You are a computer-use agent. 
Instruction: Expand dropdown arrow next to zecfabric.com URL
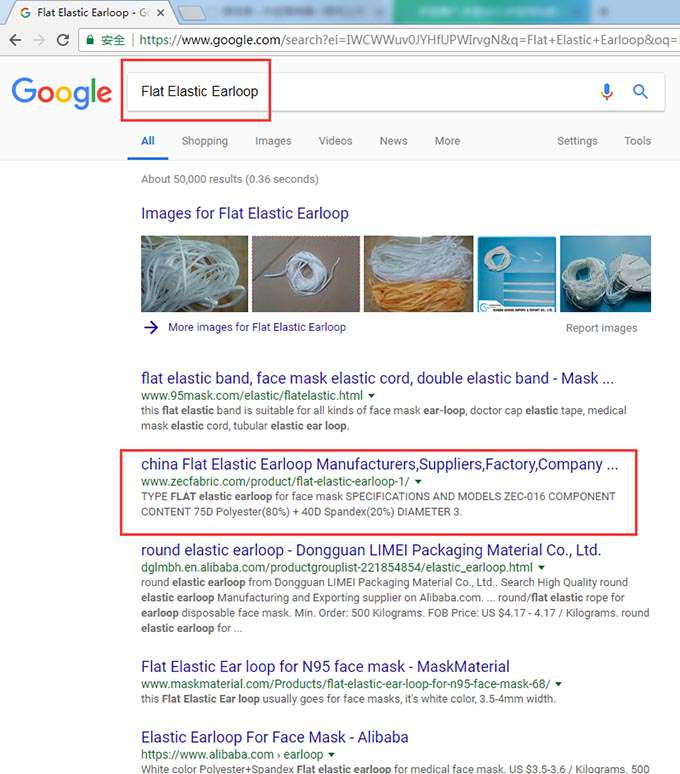[418, 482]
